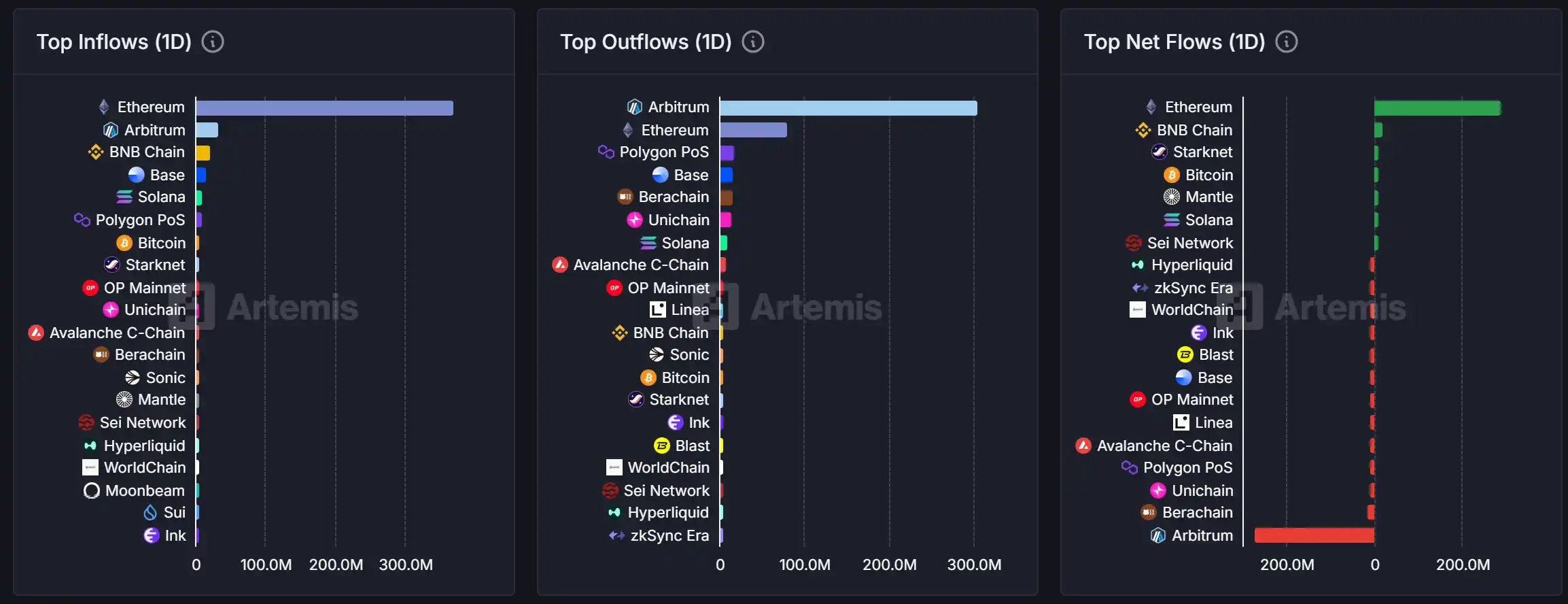Click the BNB Chain logo in the Top Net Flows chart
The height and width of the screenshot is (604, 1568).
pyautogui.click(x=1143, y=130)
